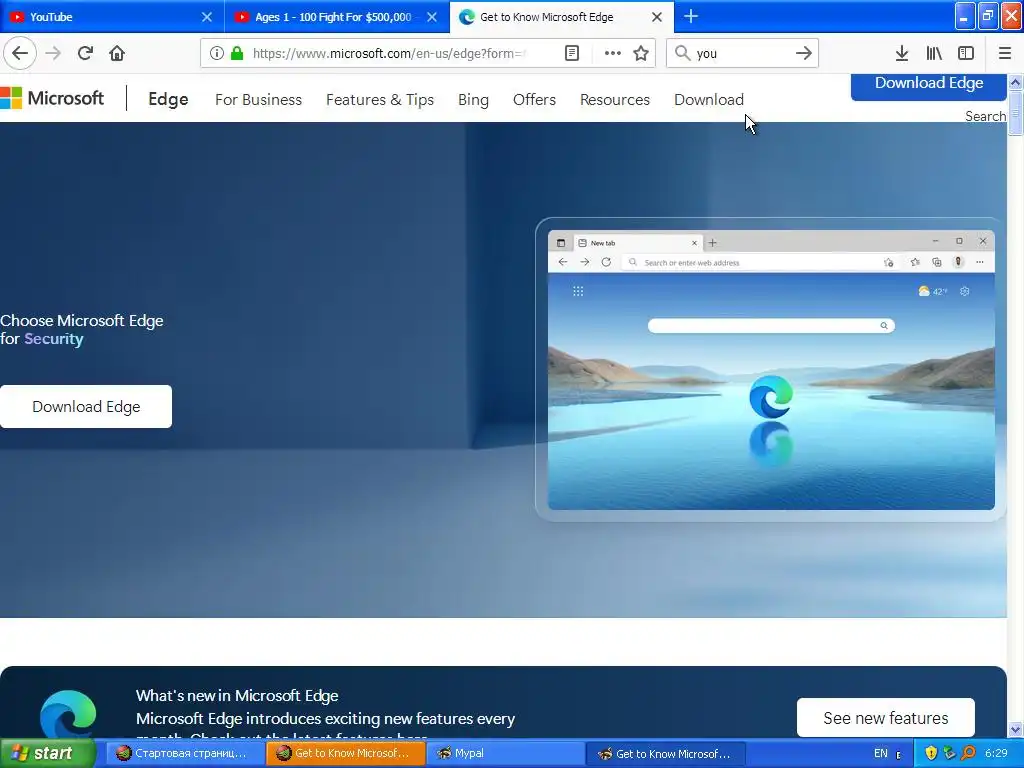
Task: Open the Offers nav item
Action: (534, 99)
